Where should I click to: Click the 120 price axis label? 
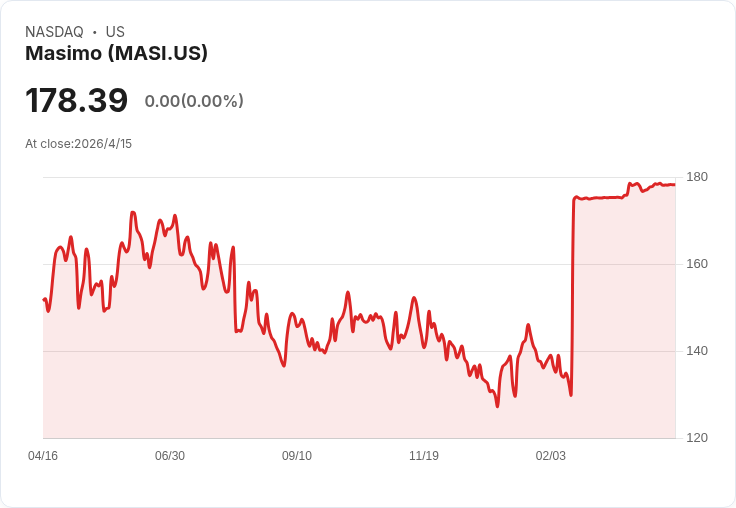[x=697, y=438]
